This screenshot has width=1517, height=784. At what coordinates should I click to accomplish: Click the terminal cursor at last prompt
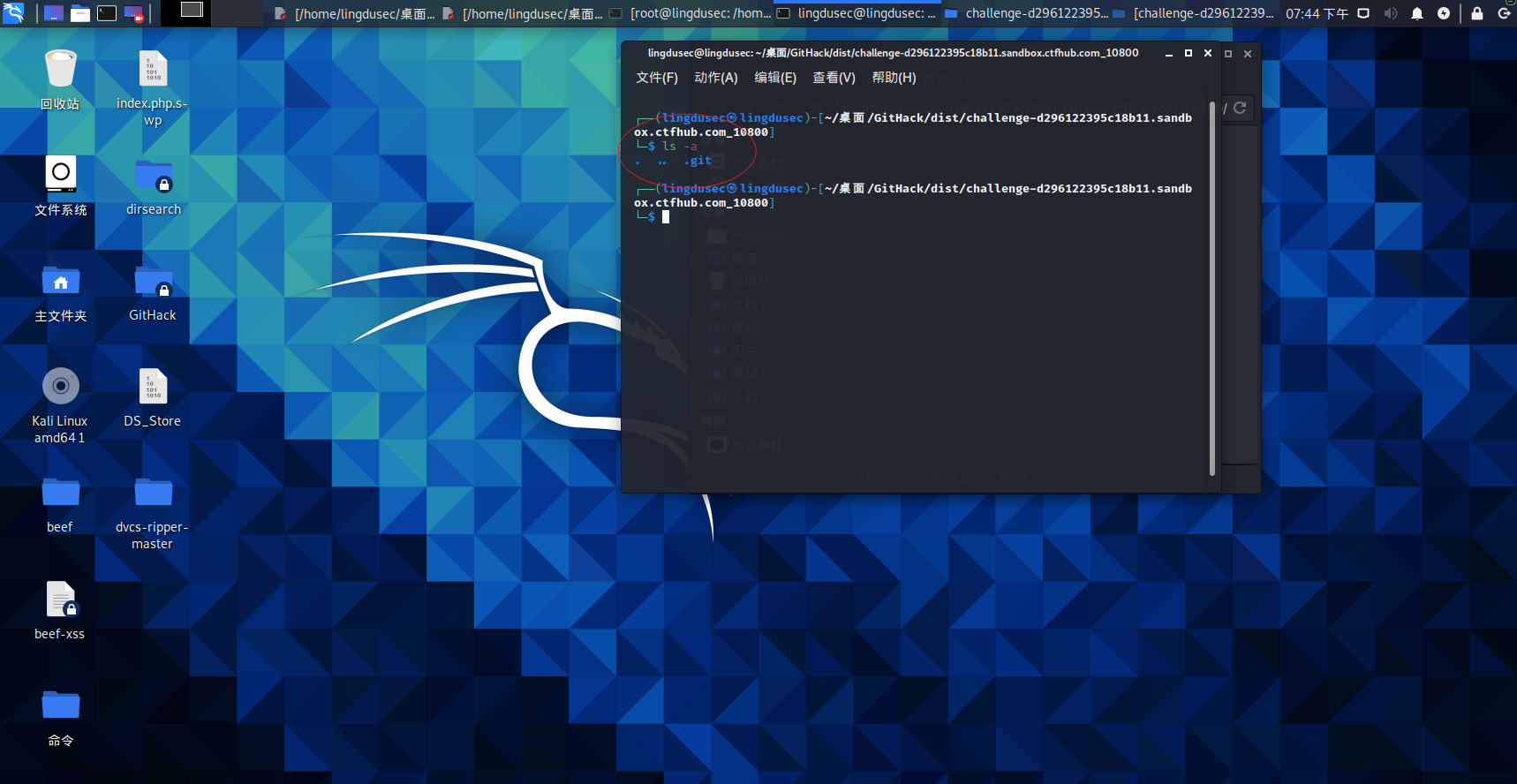point(666,217)
